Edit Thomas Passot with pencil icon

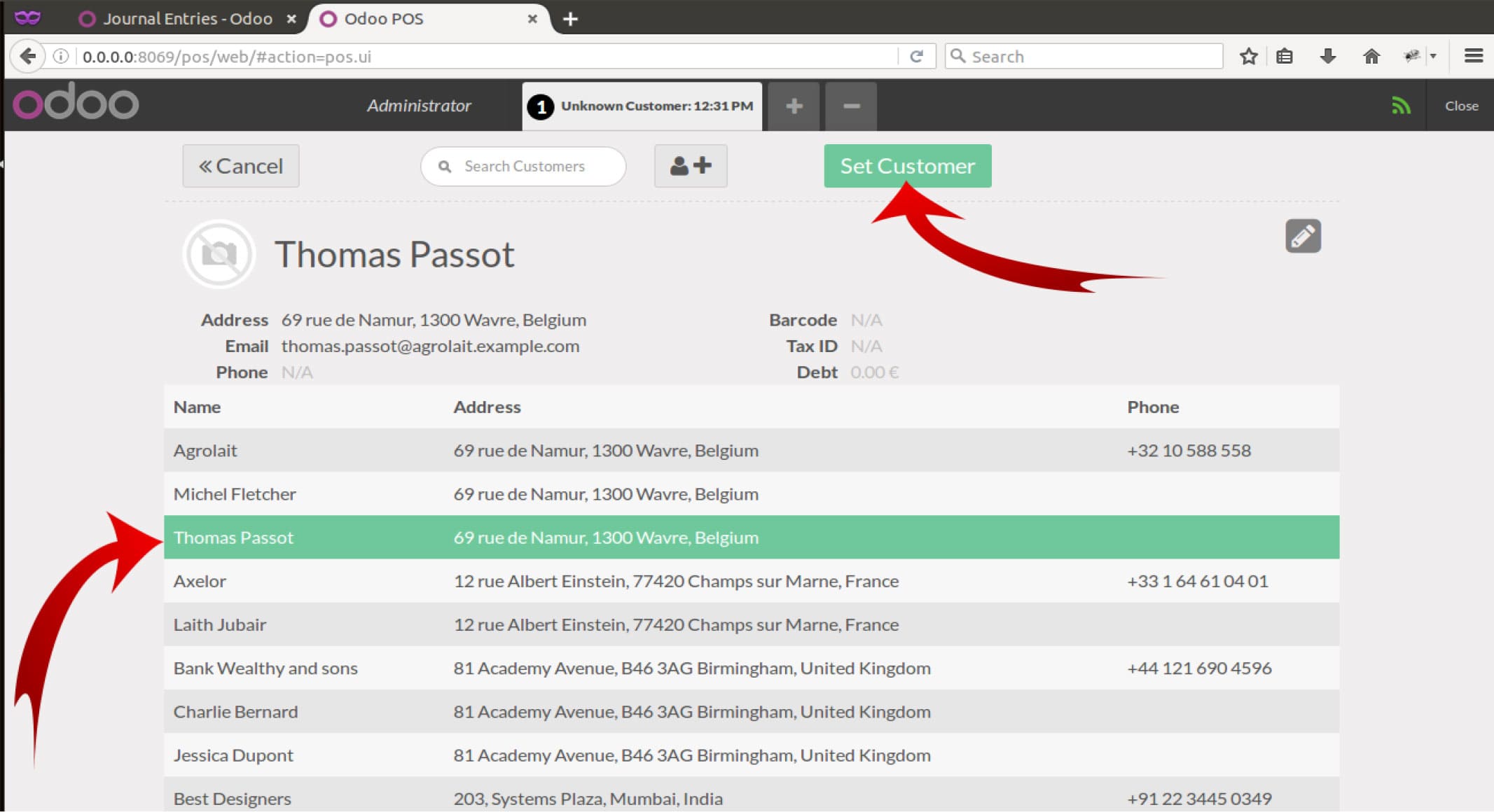coord(1303,236)
